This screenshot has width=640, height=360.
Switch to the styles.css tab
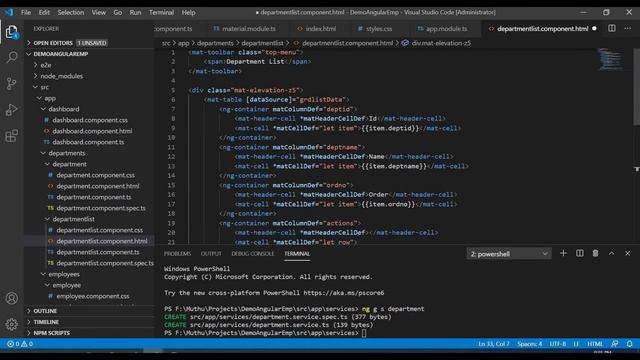coord(375,29)
